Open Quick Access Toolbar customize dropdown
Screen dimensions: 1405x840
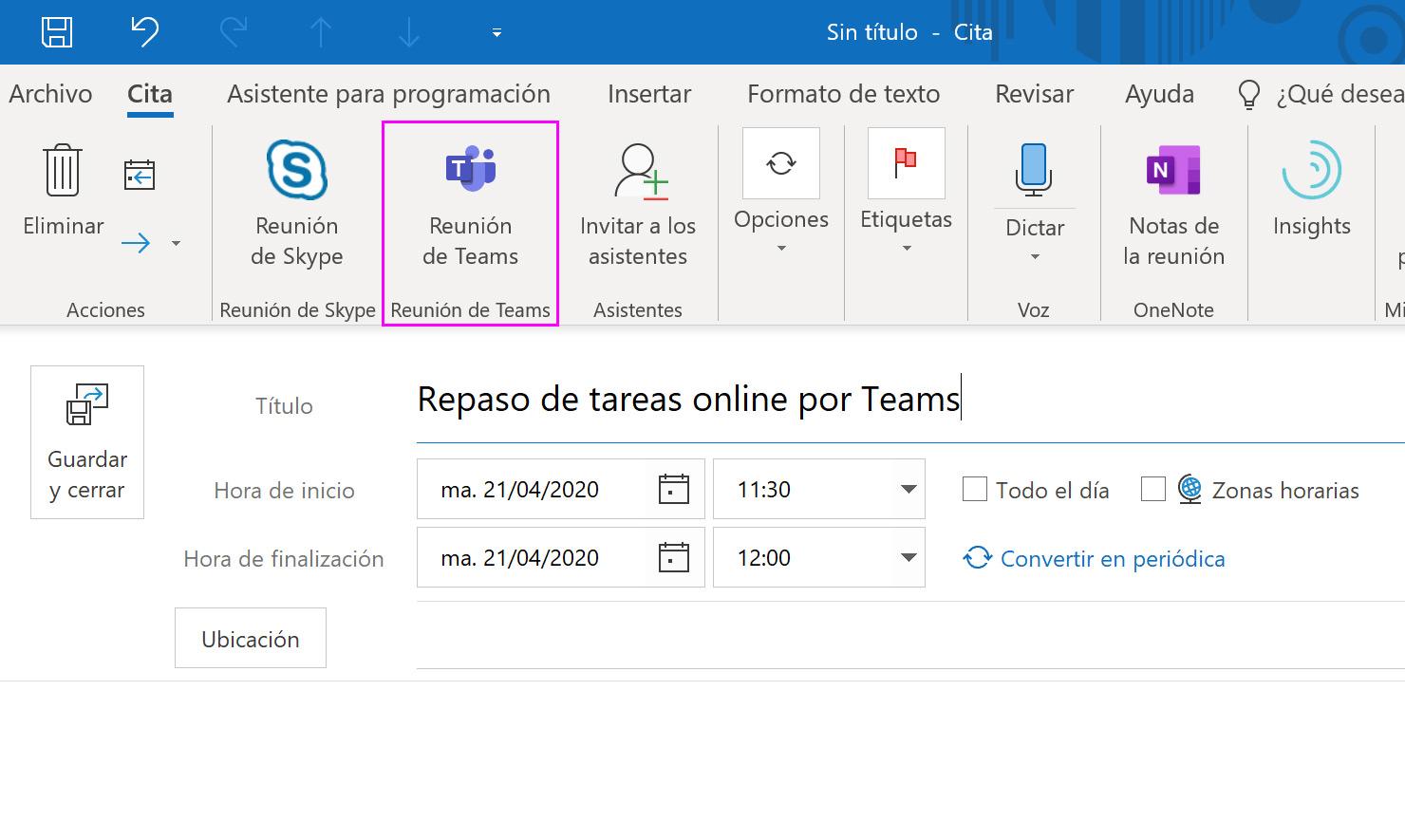click(x=496, y=33)
